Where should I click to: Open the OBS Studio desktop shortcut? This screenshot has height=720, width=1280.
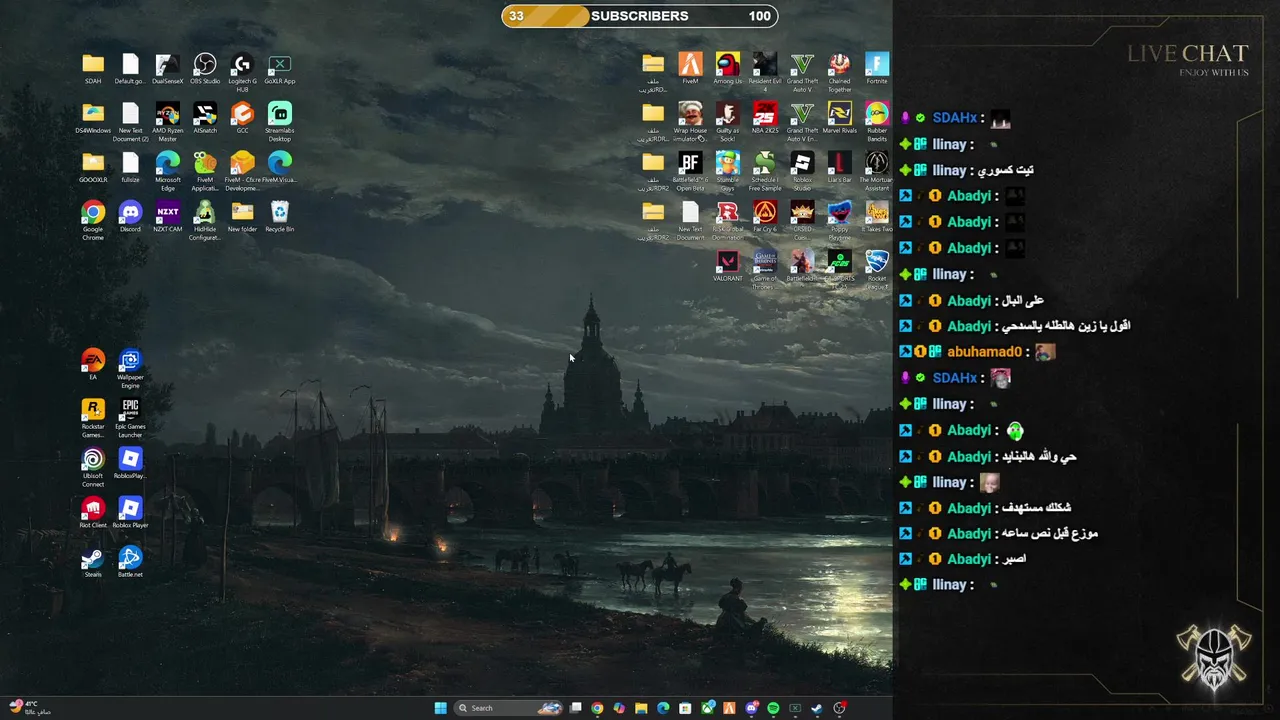click(205, 69)
